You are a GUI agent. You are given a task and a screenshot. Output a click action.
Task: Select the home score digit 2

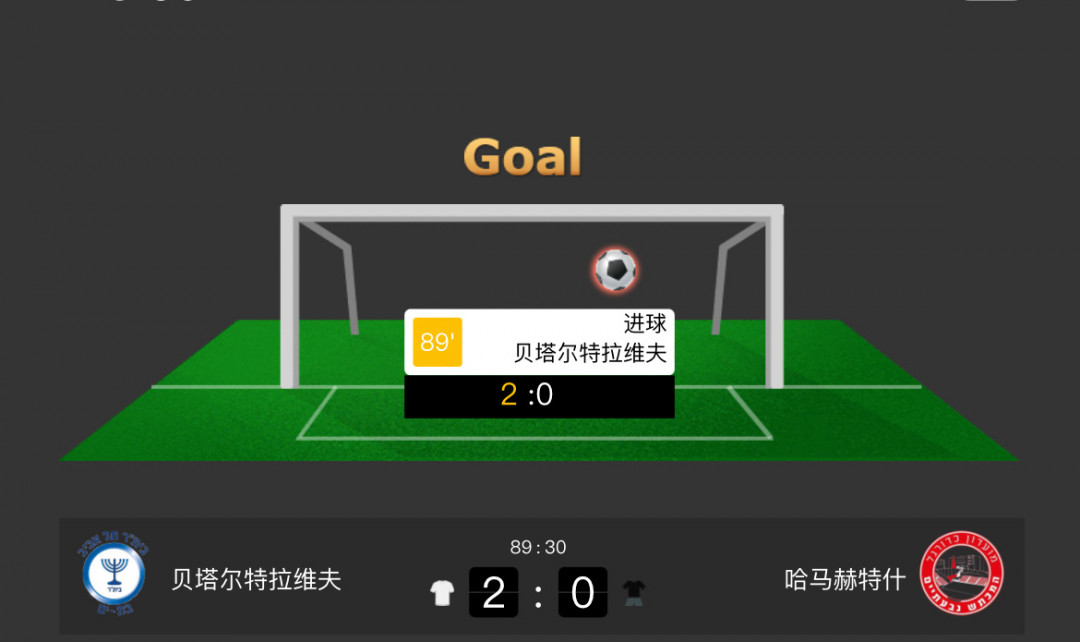[493, 592]
